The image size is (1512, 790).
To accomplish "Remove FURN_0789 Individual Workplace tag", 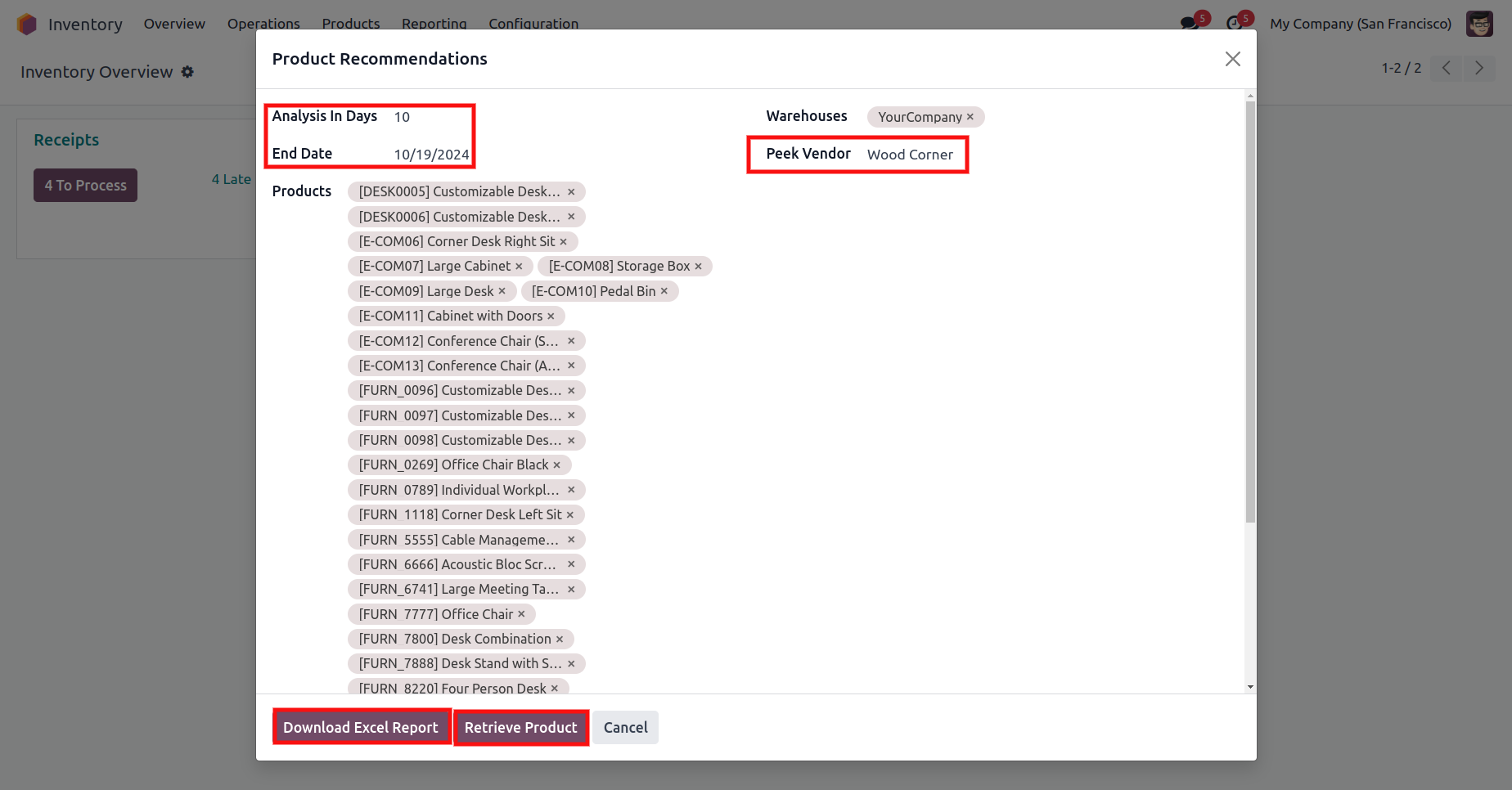I will pos(571,490).
